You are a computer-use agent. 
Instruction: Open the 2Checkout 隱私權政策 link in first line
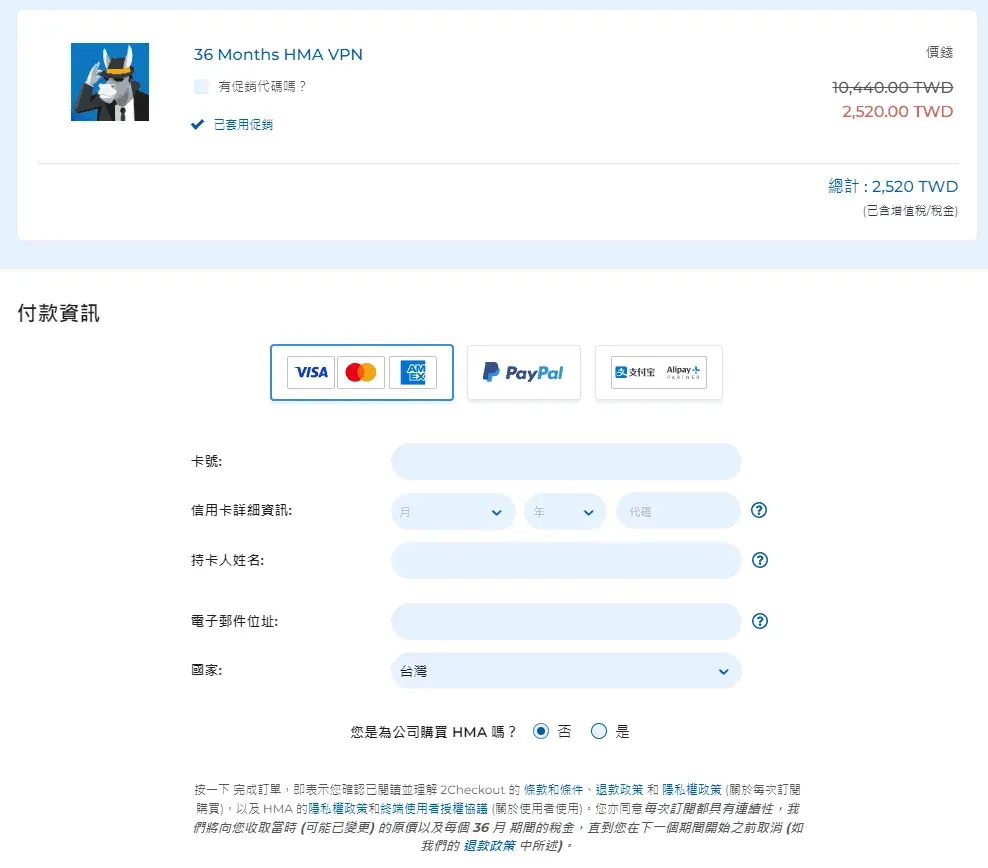pos(692,790)
